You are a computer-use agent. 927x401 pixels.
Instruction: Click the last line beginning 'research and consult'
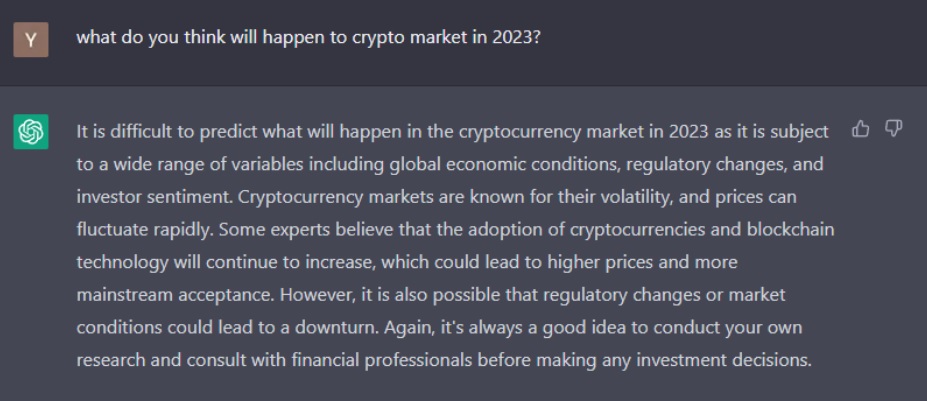pos(444,360)
